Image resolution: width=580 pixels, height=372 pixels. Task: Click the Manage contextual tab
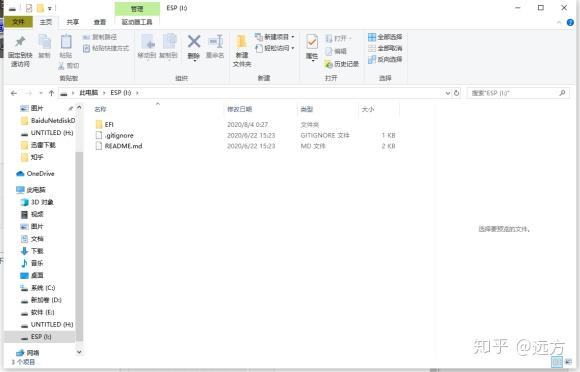137,9
